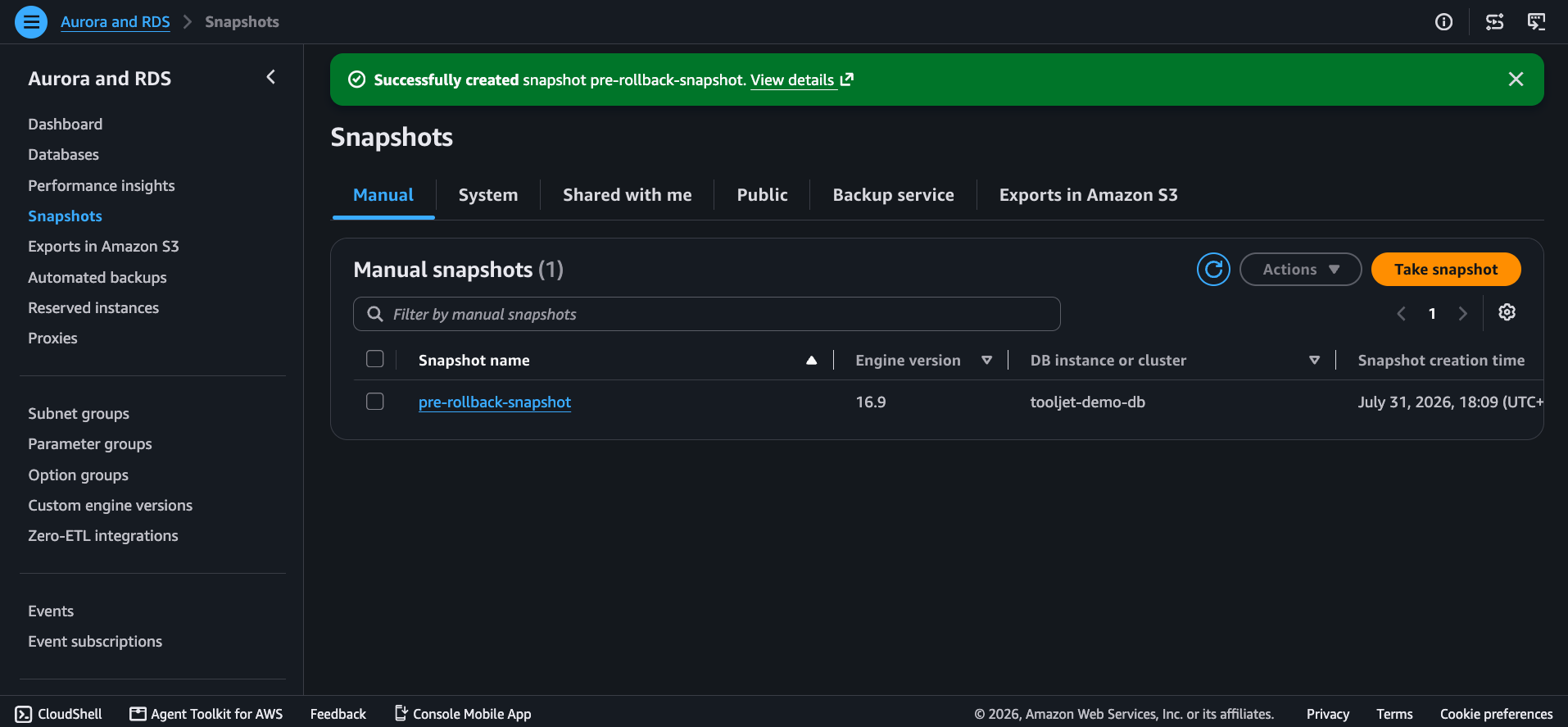Go to the next page of snapshots

tap(1462, 313)
